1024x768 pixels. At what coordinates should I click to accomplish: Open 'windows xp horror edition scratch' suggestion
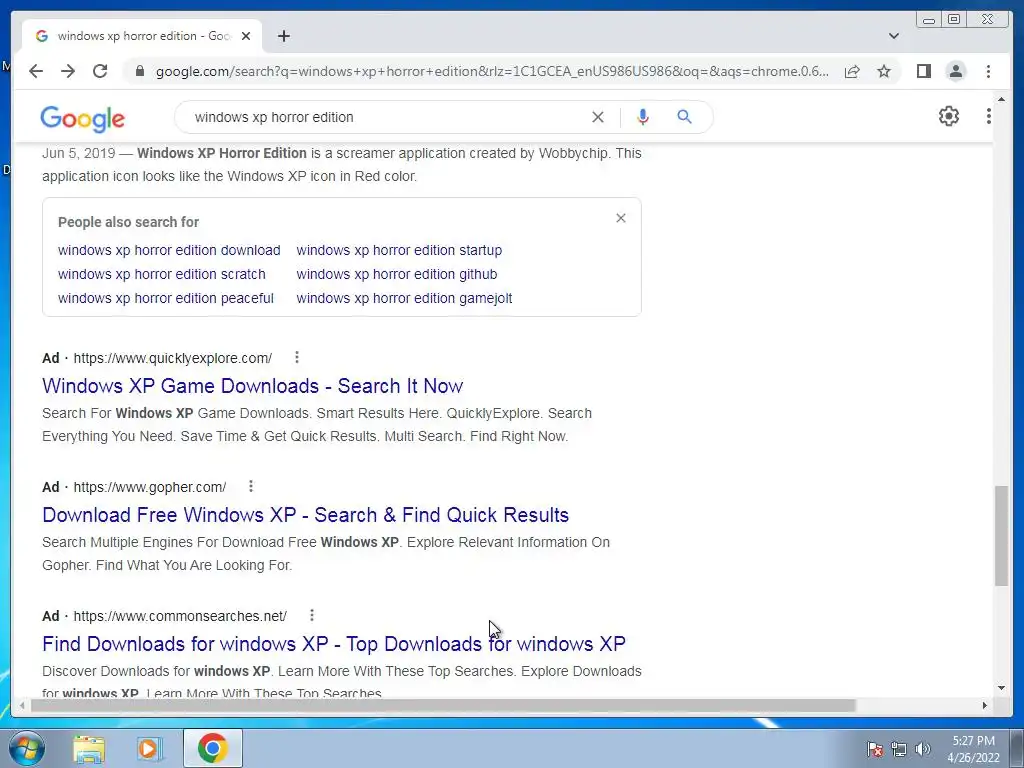coord(162,274)
